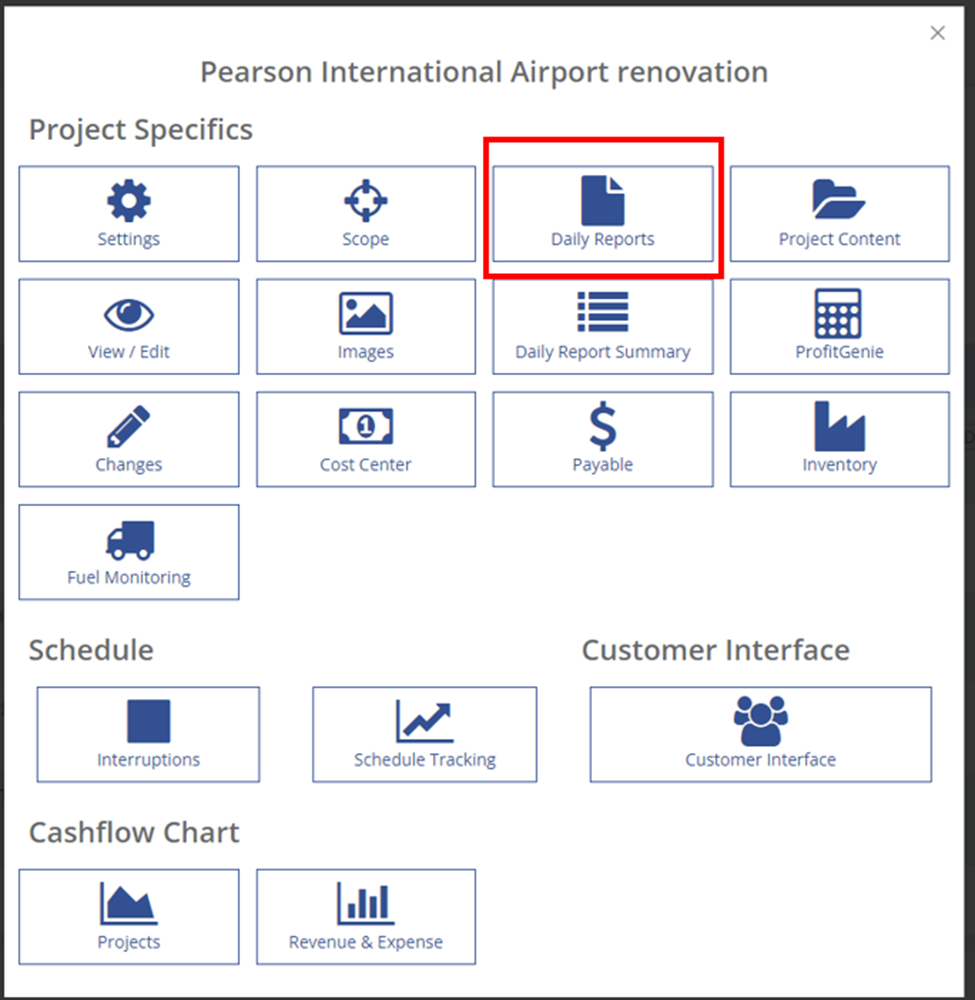Open the Projects area-chart tile
The image size is (975, 1000).
click(x=129, y=916)
